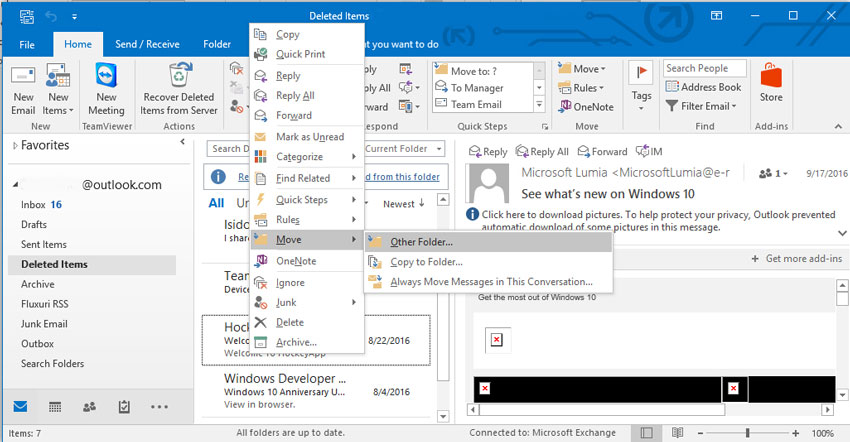Click Mark as Unread in context menu
The image size is (850, 442).
[x=309, y=137]
